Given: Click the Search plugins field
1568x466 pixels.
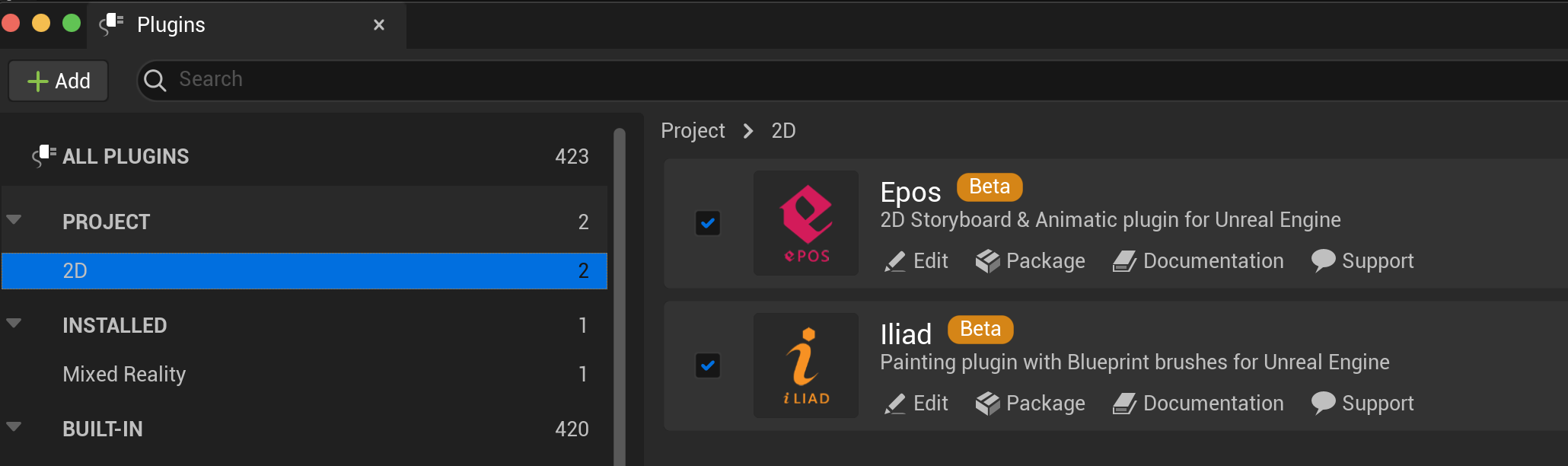Looking at the screenshot, I should click(x=853, y=80).
